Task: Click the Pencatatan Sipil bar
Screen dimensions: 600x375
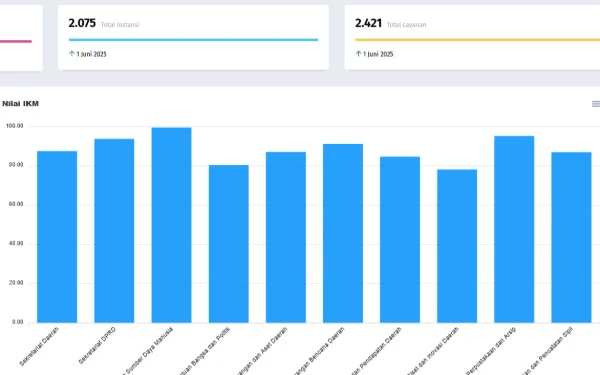Action: (x=571, y=237)
